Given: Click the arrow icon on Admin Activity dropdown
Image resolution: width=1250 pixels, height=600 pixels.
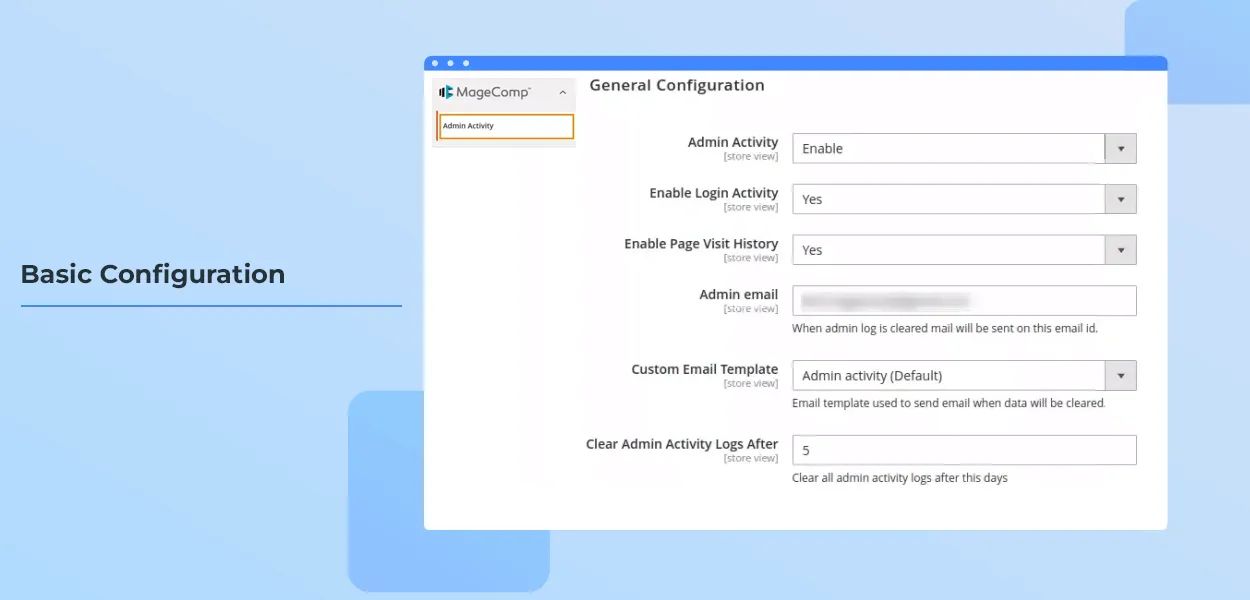Looking at the screenshot, I should pyautogui.click(x=1120, y=149).
